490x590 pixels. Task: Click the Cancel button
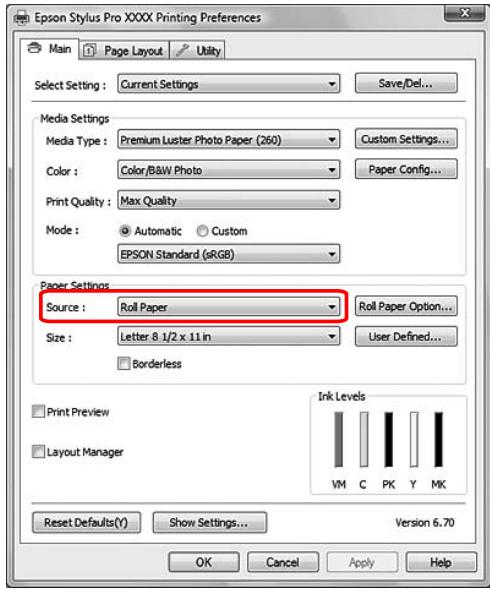point(283,562)
